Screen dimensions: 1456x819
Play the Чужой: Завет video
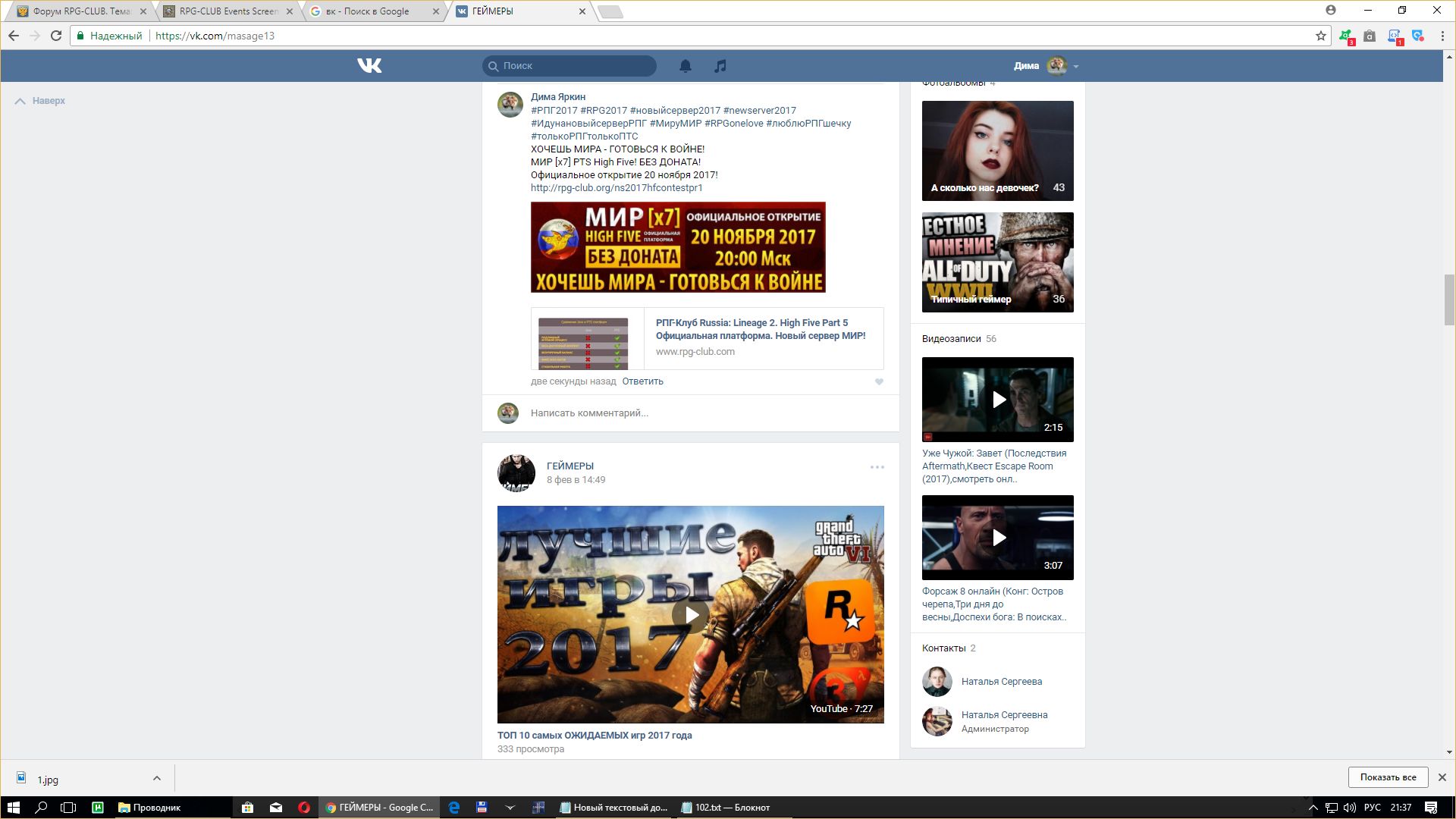point(998,400)
